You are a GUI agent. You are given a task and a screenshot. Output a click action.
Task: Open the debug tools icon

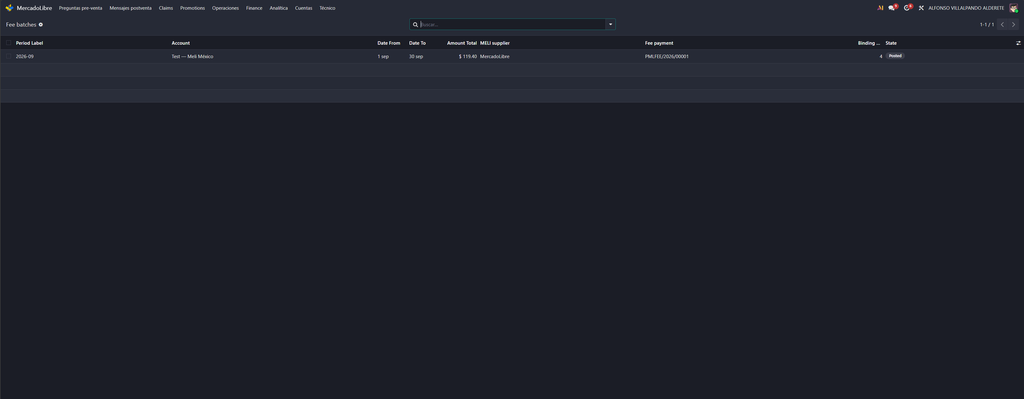[x=921, y=8]
